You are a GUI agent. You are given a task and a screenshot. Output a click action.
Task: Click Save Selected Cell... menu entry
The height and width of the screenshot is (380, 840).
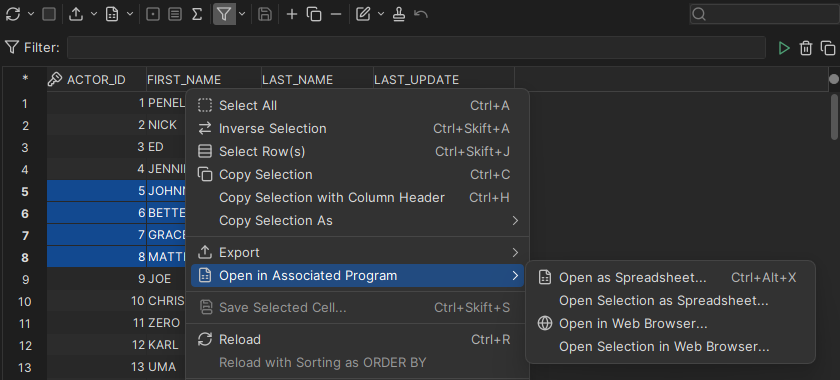[x=357, y=308]
